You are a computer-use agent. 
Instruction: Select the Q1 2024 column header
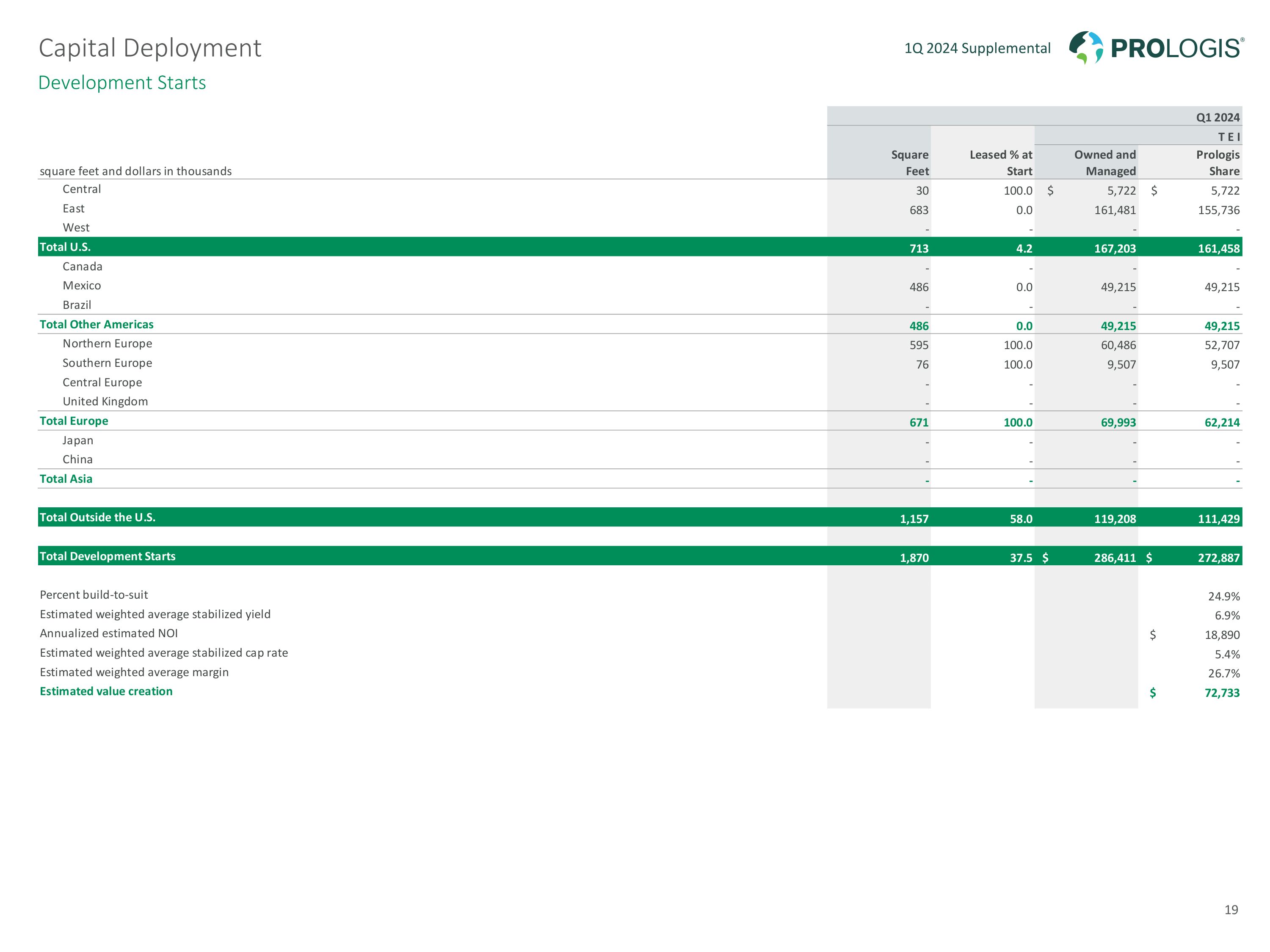1217,117
